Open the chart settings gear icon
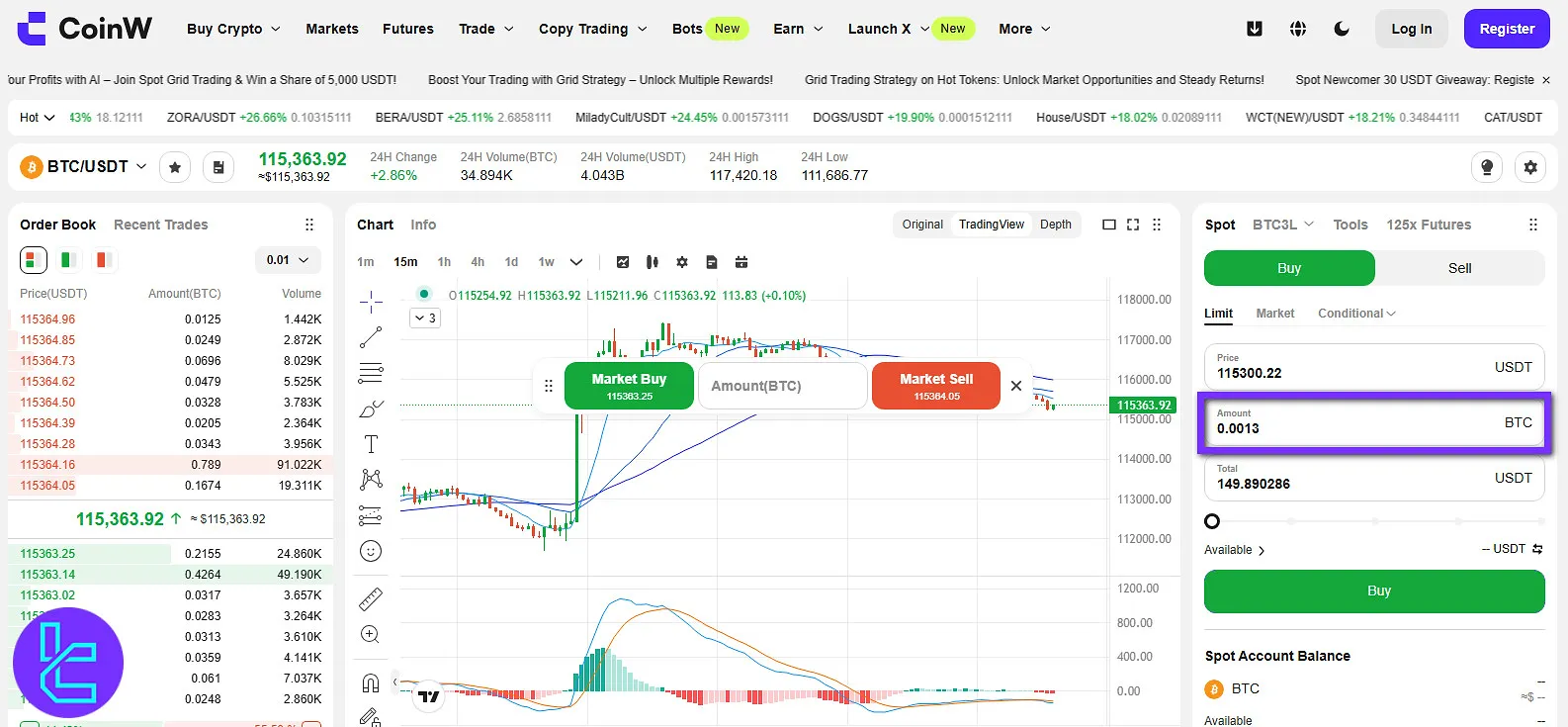The image size is (1568, 727). pos(682,262)
